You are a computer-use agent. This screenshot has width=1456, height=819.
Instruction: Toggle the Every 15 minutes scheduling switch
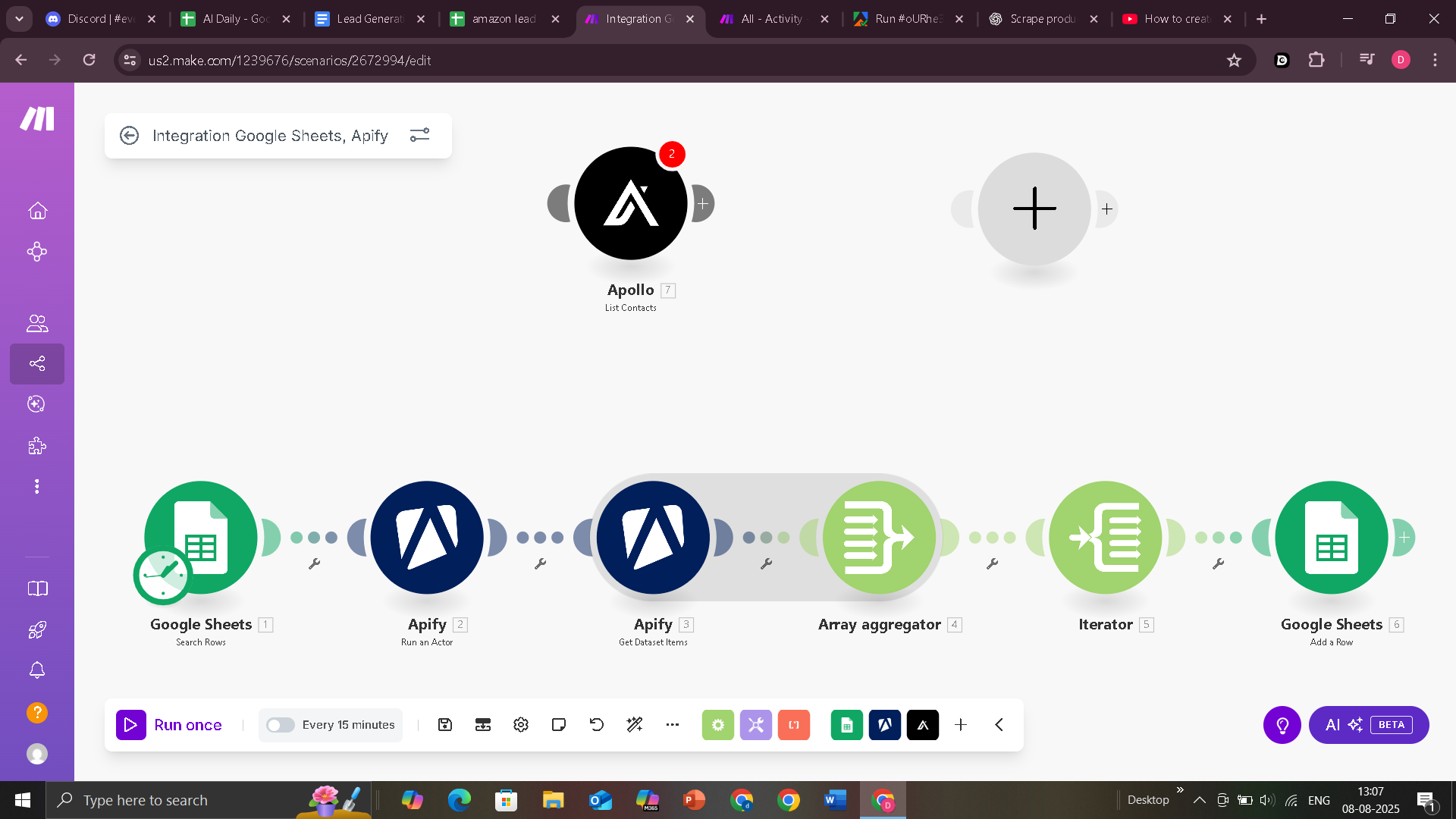tap(280, 725)
